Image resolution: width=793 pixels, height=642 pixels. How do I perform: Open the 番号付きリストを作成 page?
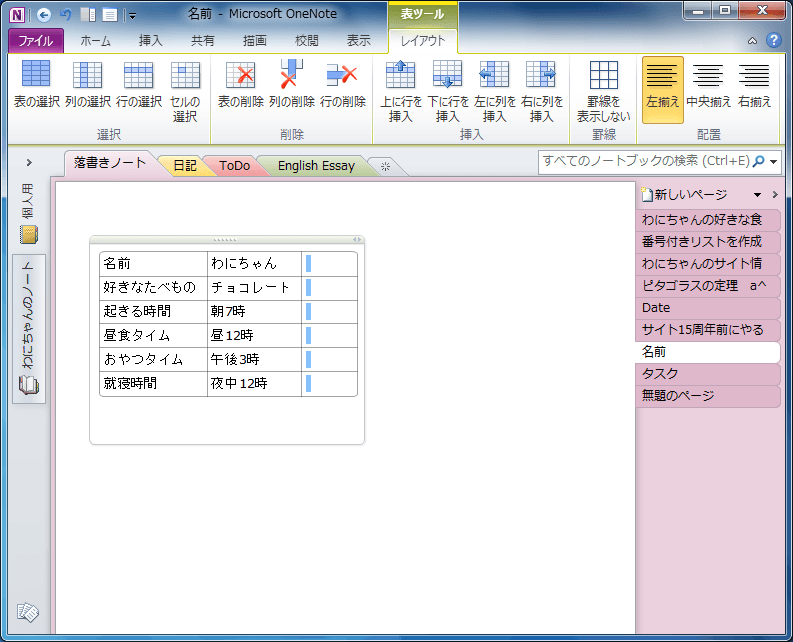(707, 241)
